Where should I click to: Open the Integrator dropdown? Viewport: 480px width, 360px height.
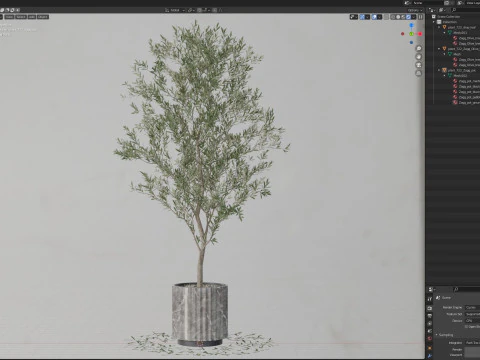point(472,343)
